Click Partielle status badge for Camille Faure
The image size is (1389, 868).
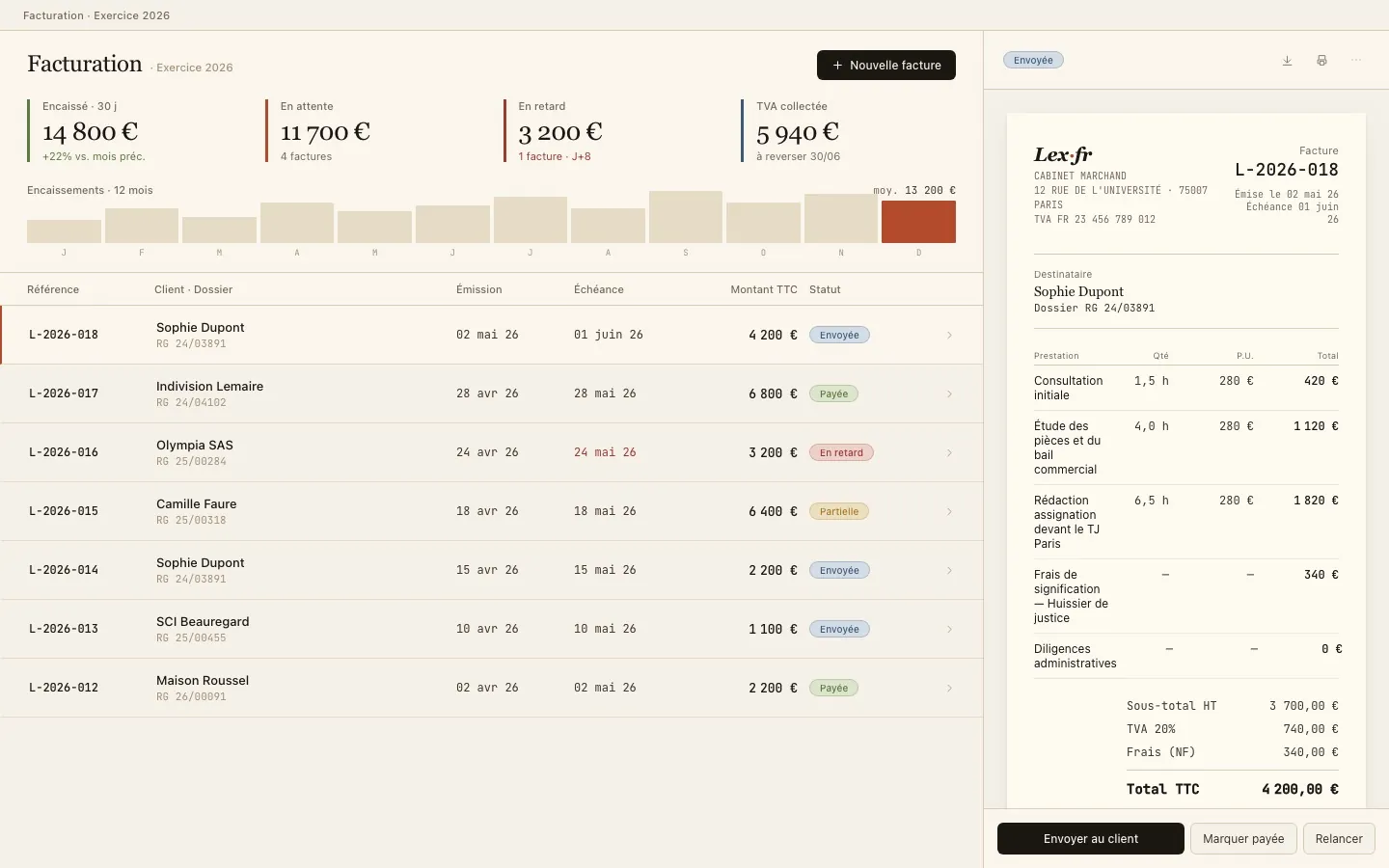839,511
